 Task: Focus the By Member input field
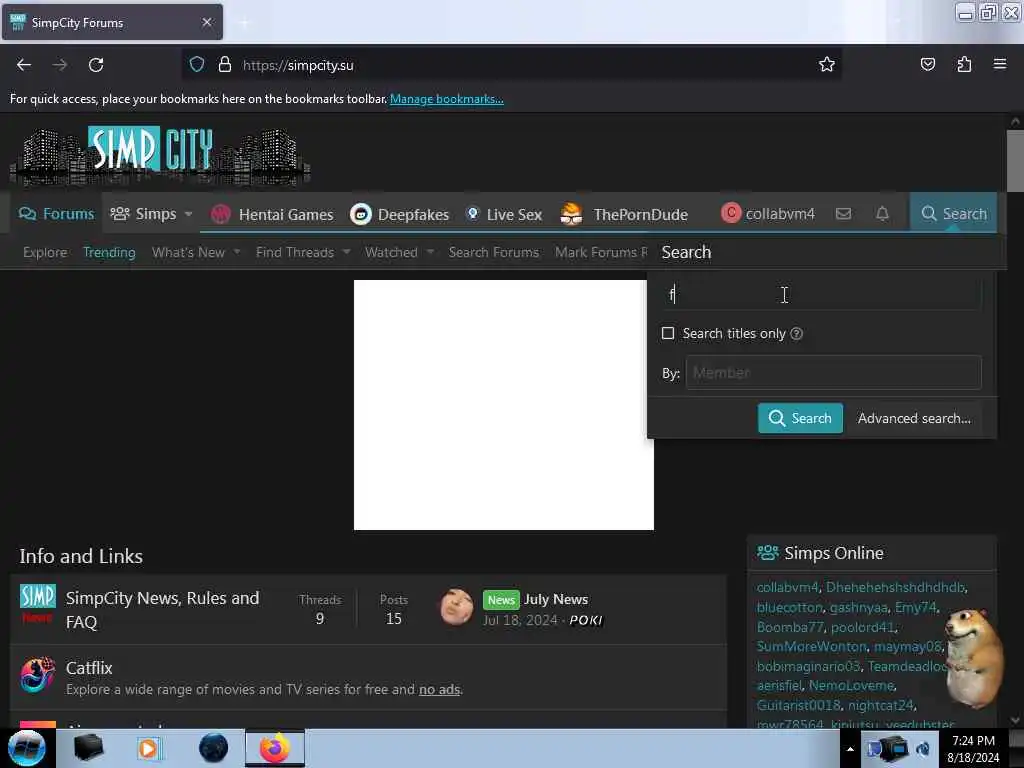click(x=833, y=372)
